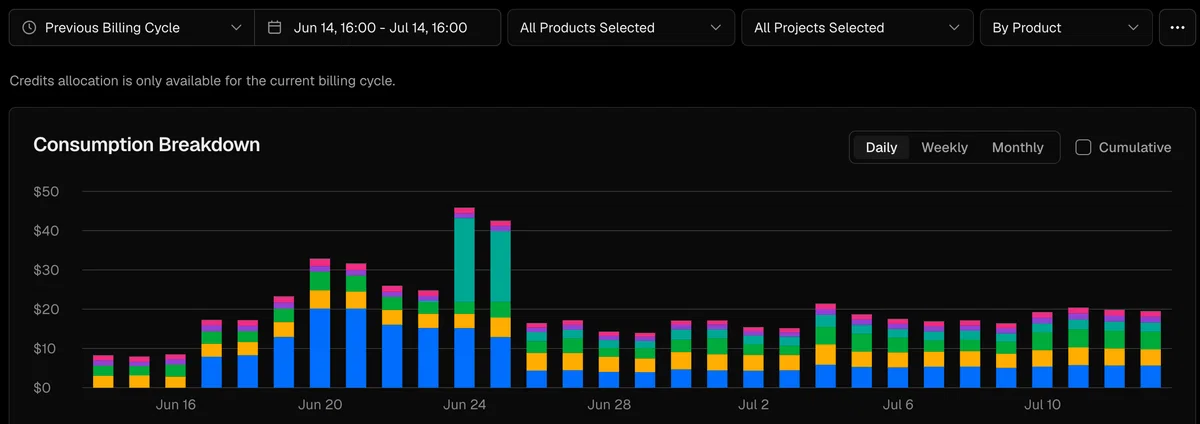The image size is (1200, 424).
Task: Click the teal segment of the second-tallest bar
Action: point(500,266)
